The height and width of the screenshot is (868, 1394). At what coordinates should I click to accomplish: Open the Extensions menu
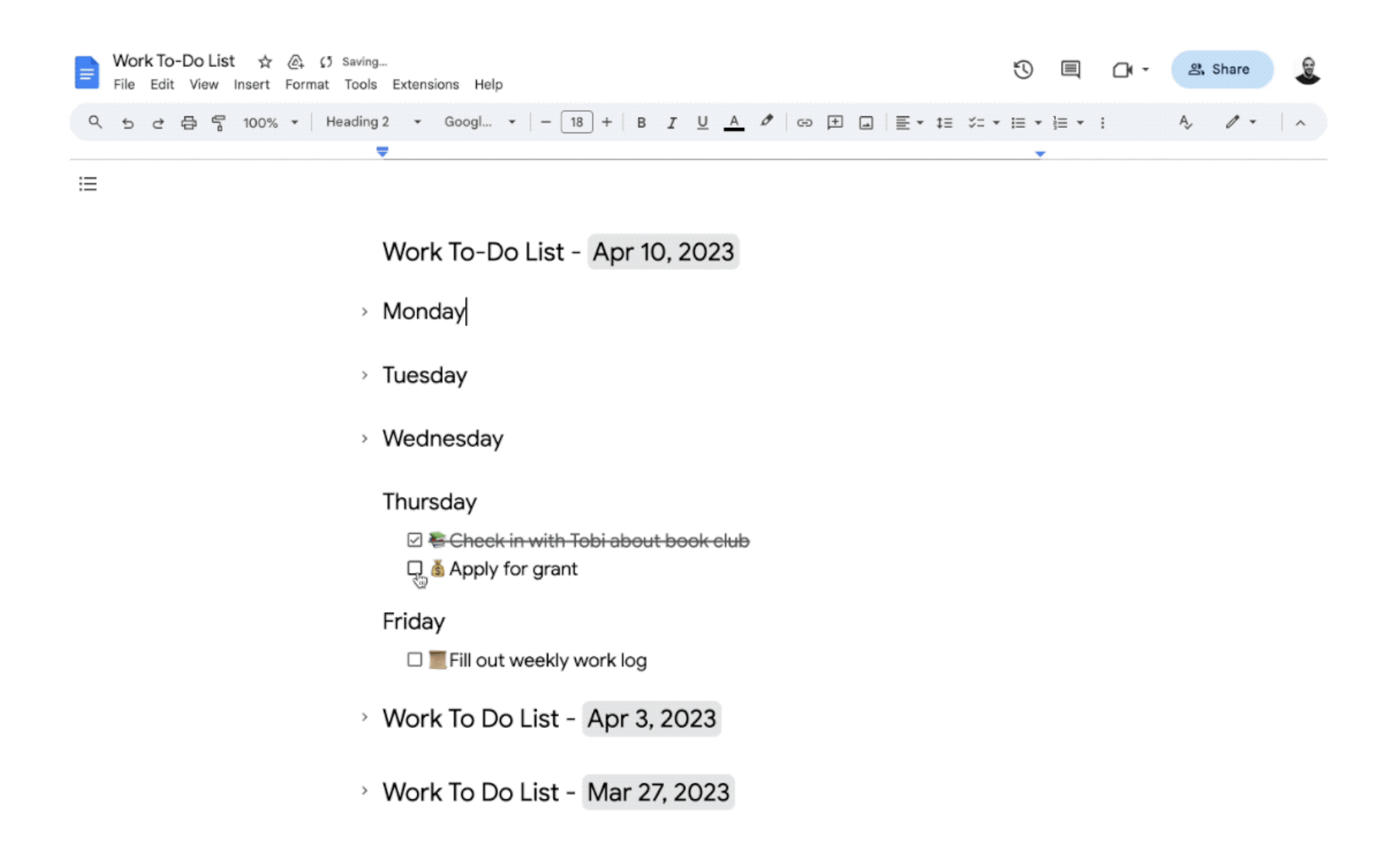(x=425, y=84)
